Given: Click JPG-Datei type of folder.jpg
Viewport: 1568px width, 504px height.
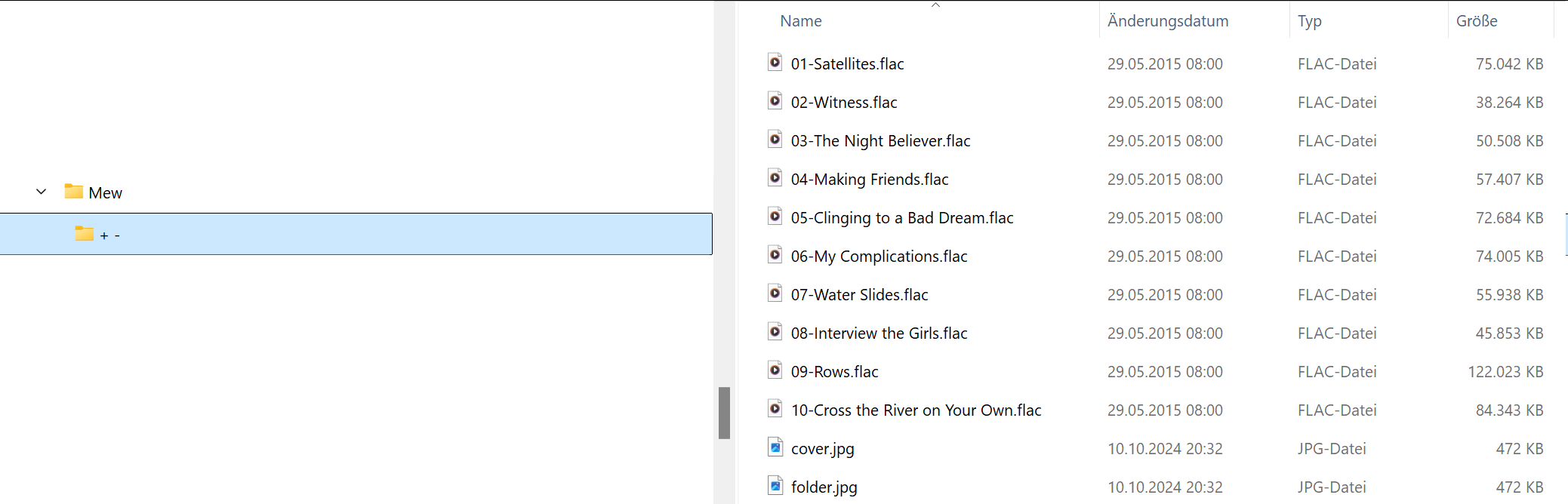Looking at the screenshot, I should pos(1332,487).
